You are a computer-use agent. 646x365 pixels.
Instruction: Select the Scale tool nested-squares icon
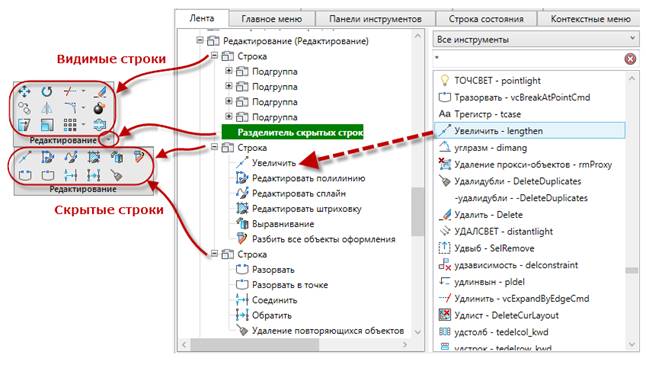click(47, 124)
